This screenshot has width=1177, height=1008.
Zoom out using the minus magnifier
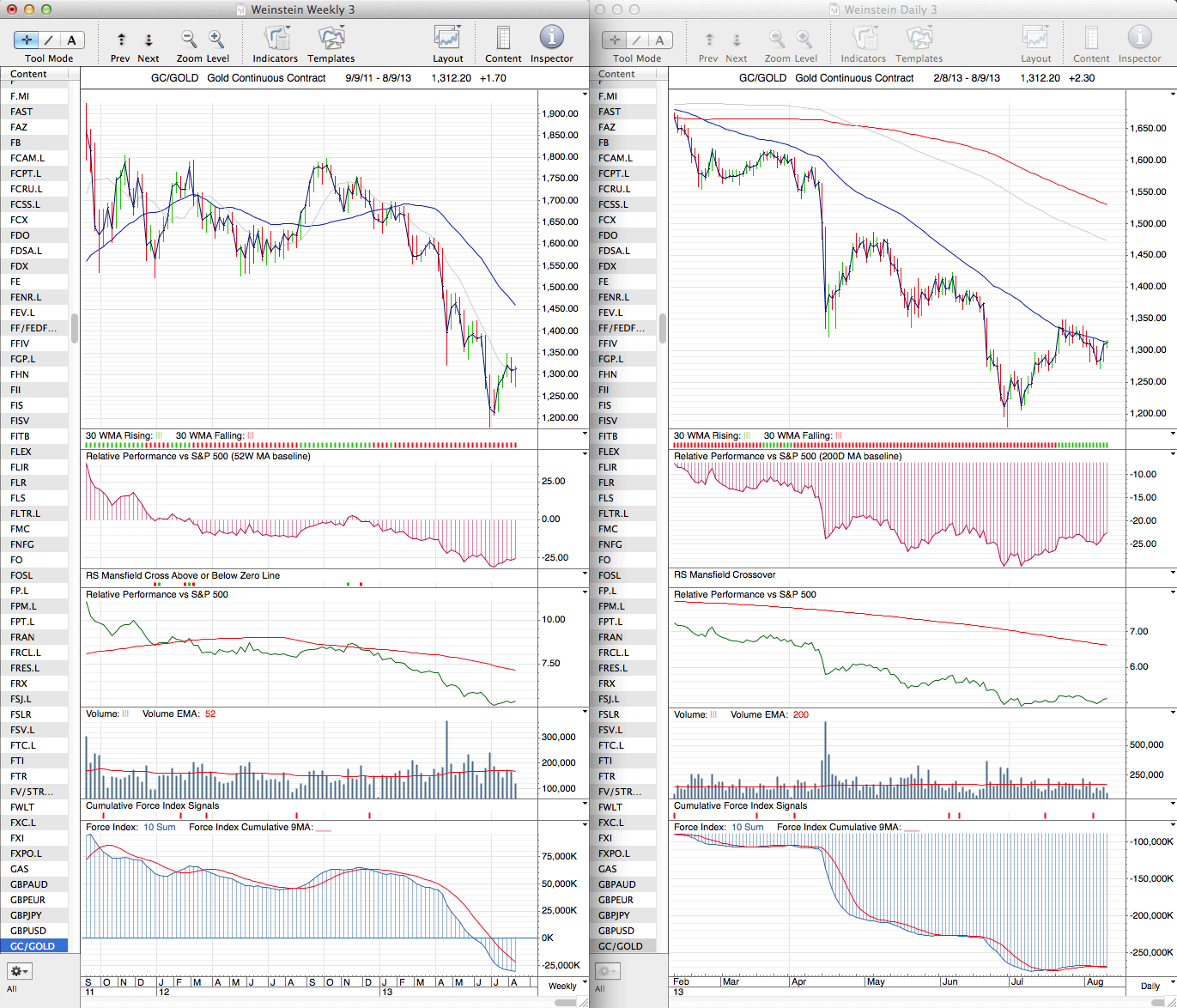click(x=189, y=39)
